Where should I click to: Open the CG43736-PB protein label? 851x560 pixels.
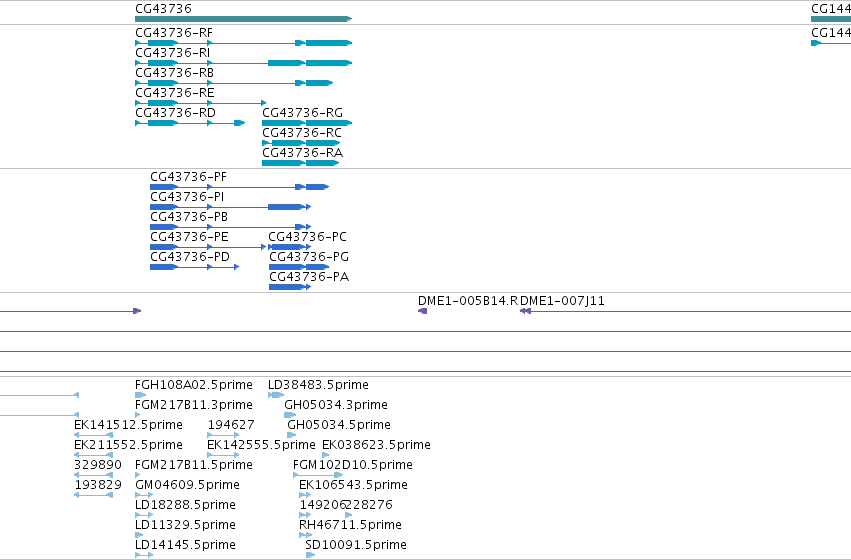pyautogui.click(x=189, y=218)
